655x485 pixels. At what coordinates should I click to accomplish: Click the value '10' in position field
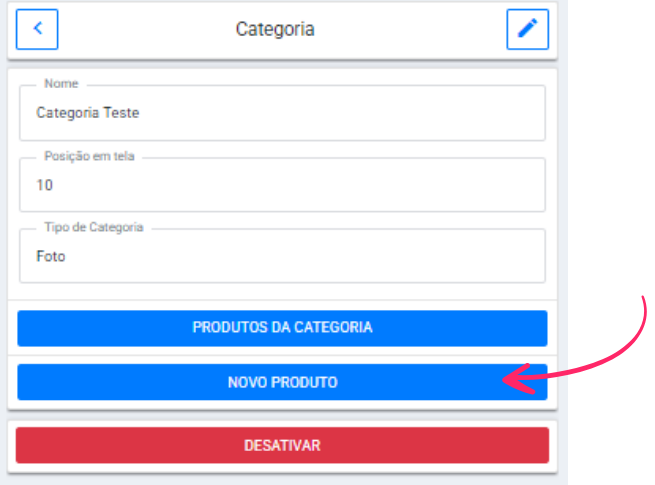(x=45, y=185)
